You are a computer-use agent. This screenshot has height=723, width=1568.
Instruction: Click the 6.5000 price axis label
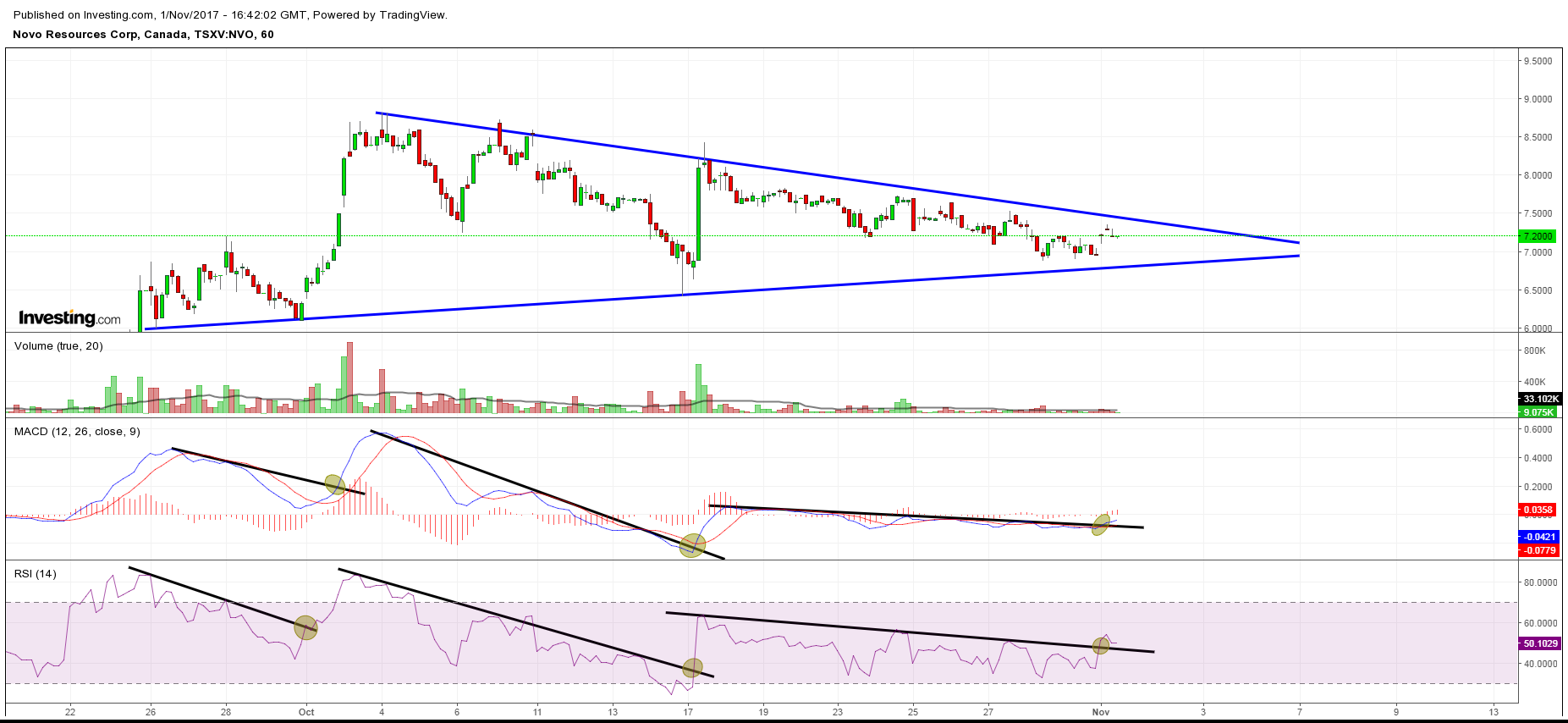(x=1538, y=290)
